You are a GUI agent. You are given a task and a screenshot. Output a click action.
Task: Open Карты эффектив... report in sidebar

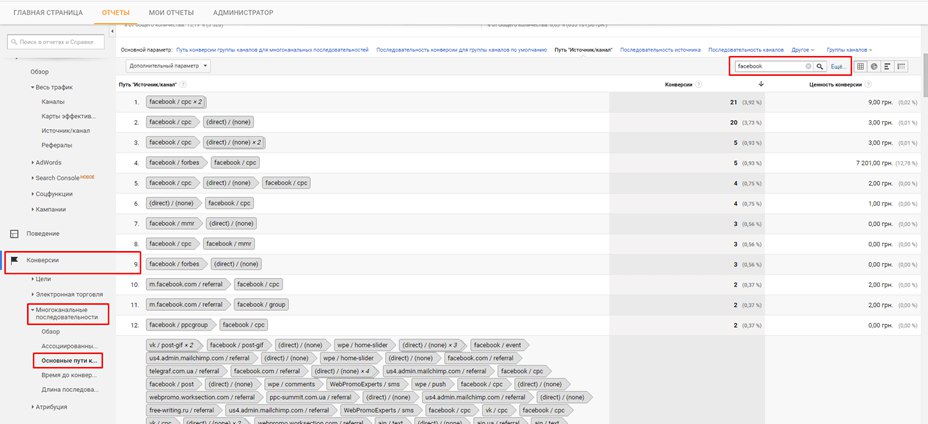pos(69,116)
